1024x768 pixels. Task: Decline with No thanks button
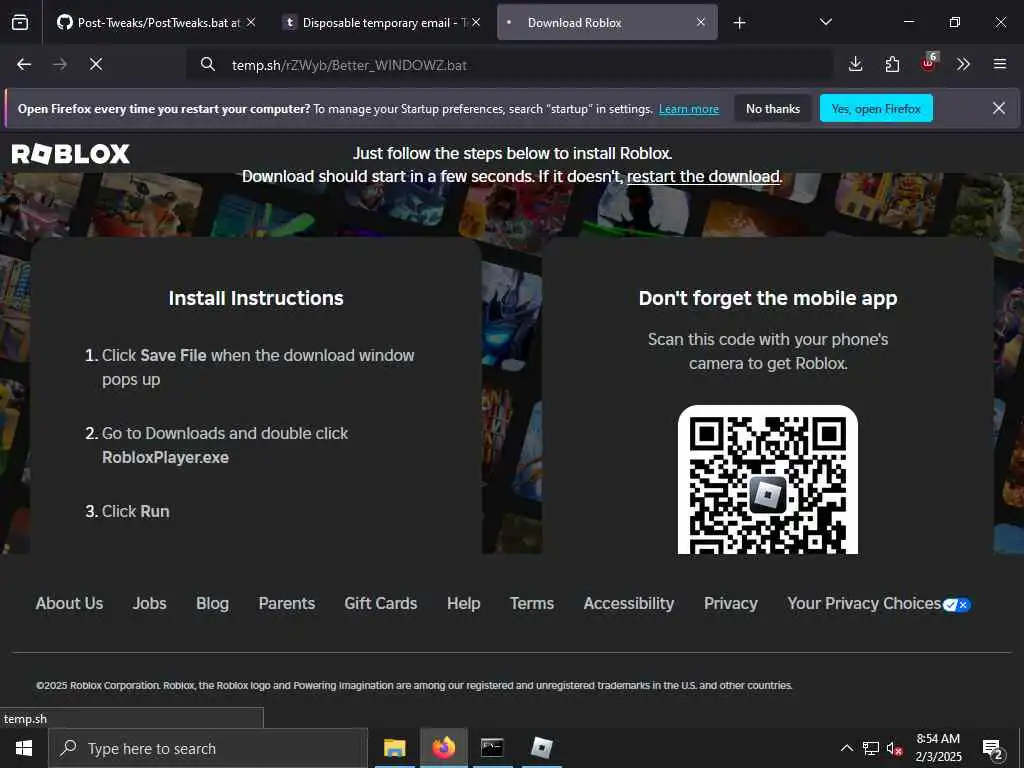(x=773, y=108)
